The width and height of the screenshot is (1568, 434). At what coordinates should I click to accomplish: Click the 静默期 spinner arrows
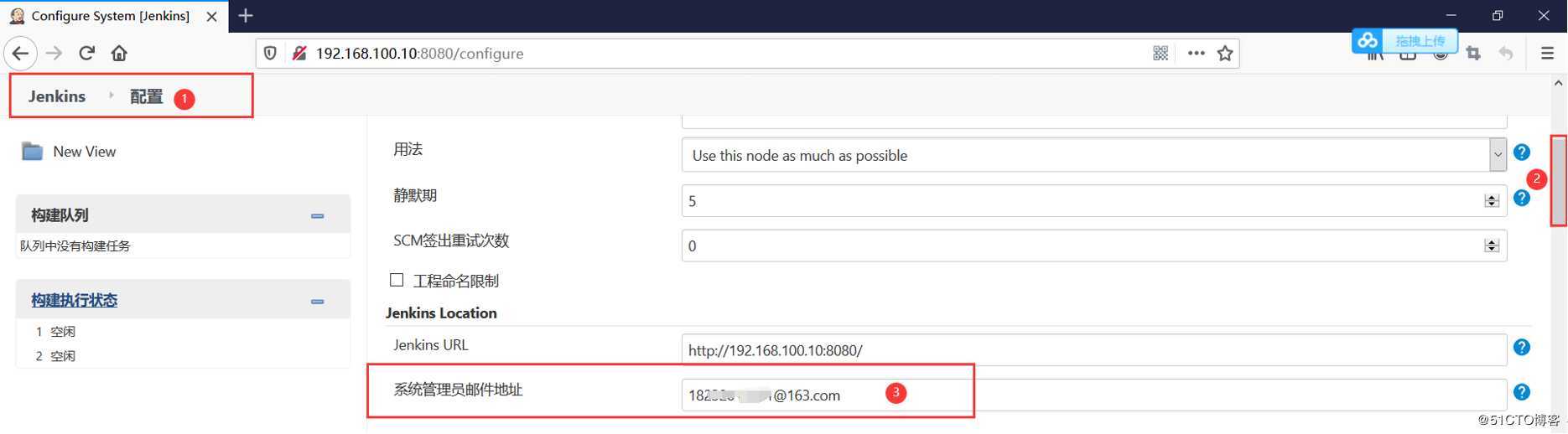[x=1491, y=201]
